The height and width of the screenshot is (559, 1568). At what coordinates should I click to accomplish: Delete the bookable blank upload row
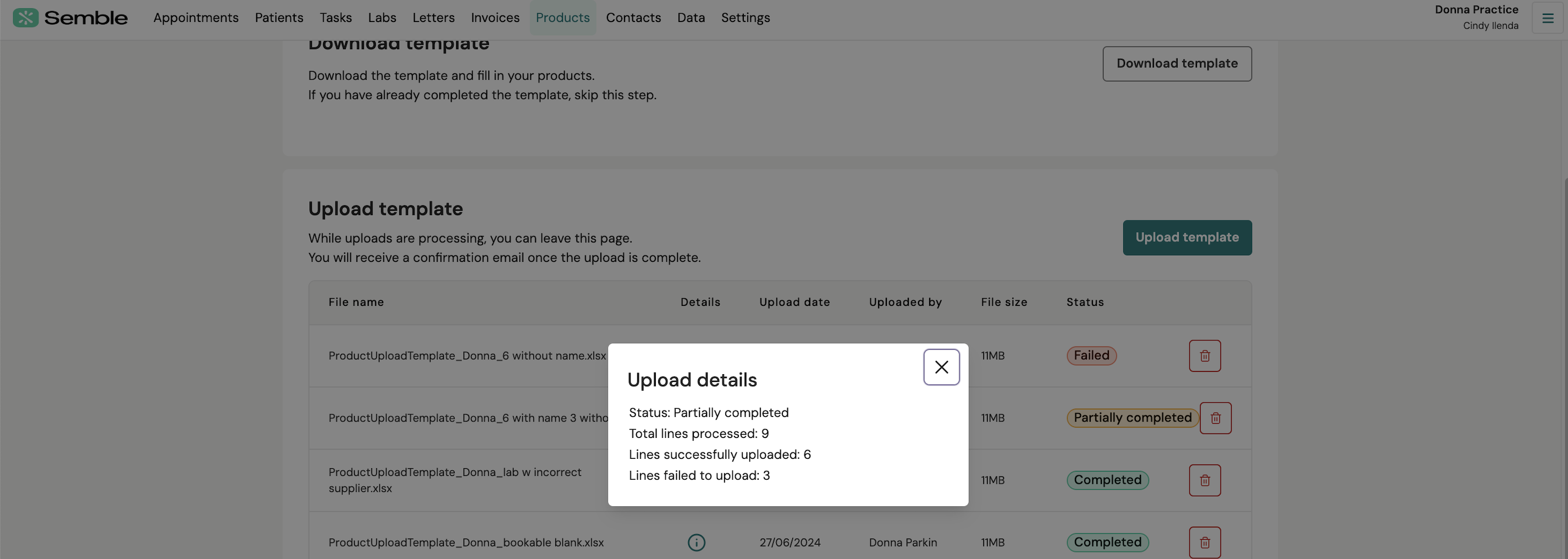coord(1205,542)
